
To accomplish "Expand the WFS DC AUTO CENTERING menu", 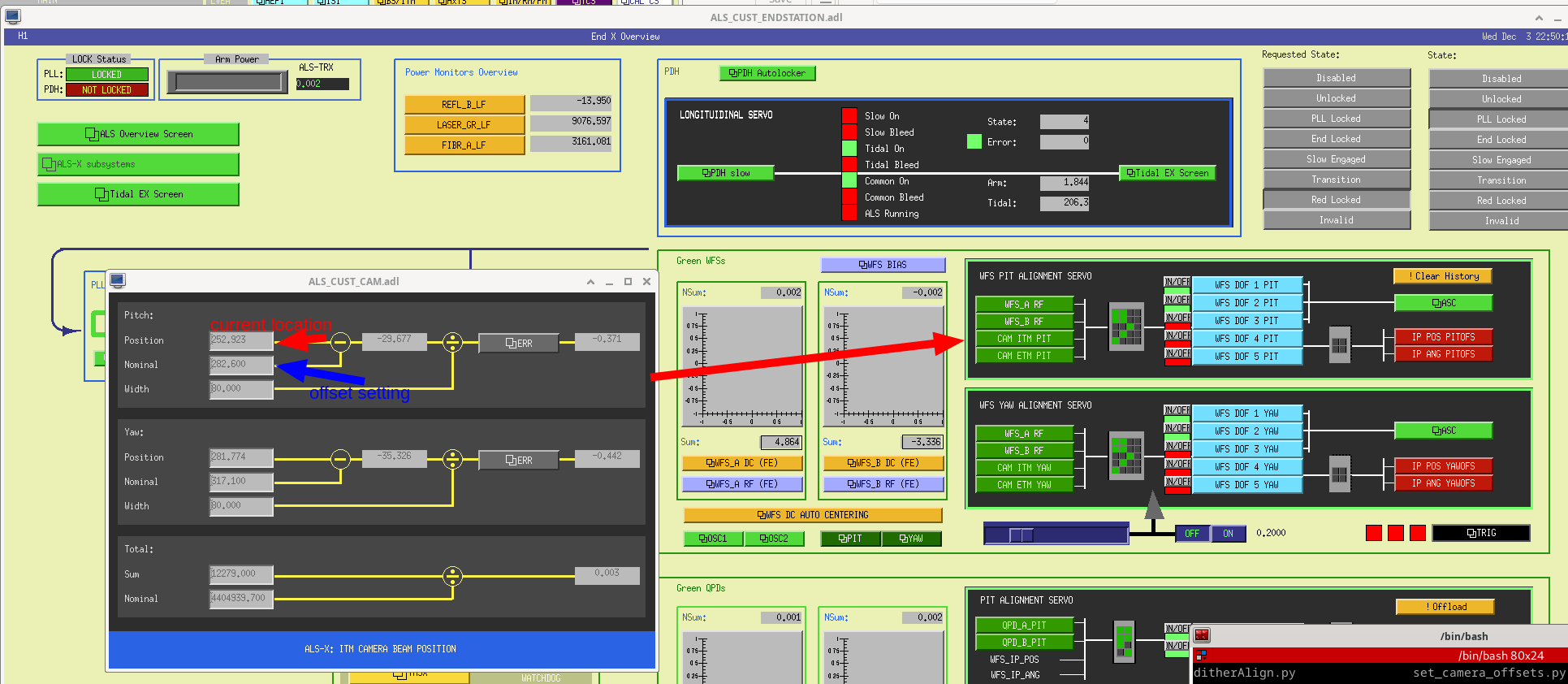I will 813,515.
